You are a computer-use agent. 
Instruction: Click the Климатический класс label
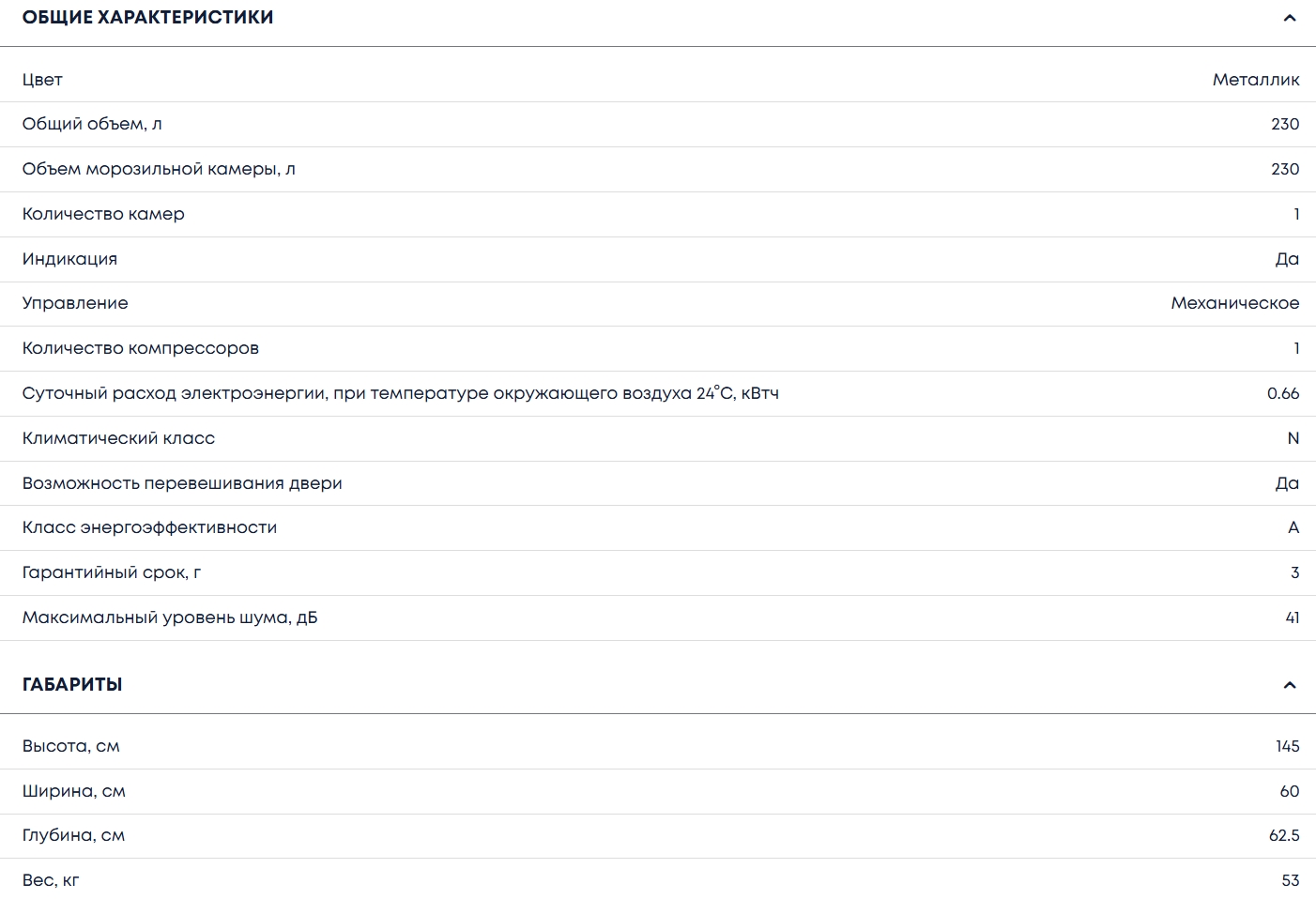pos(118,438)
